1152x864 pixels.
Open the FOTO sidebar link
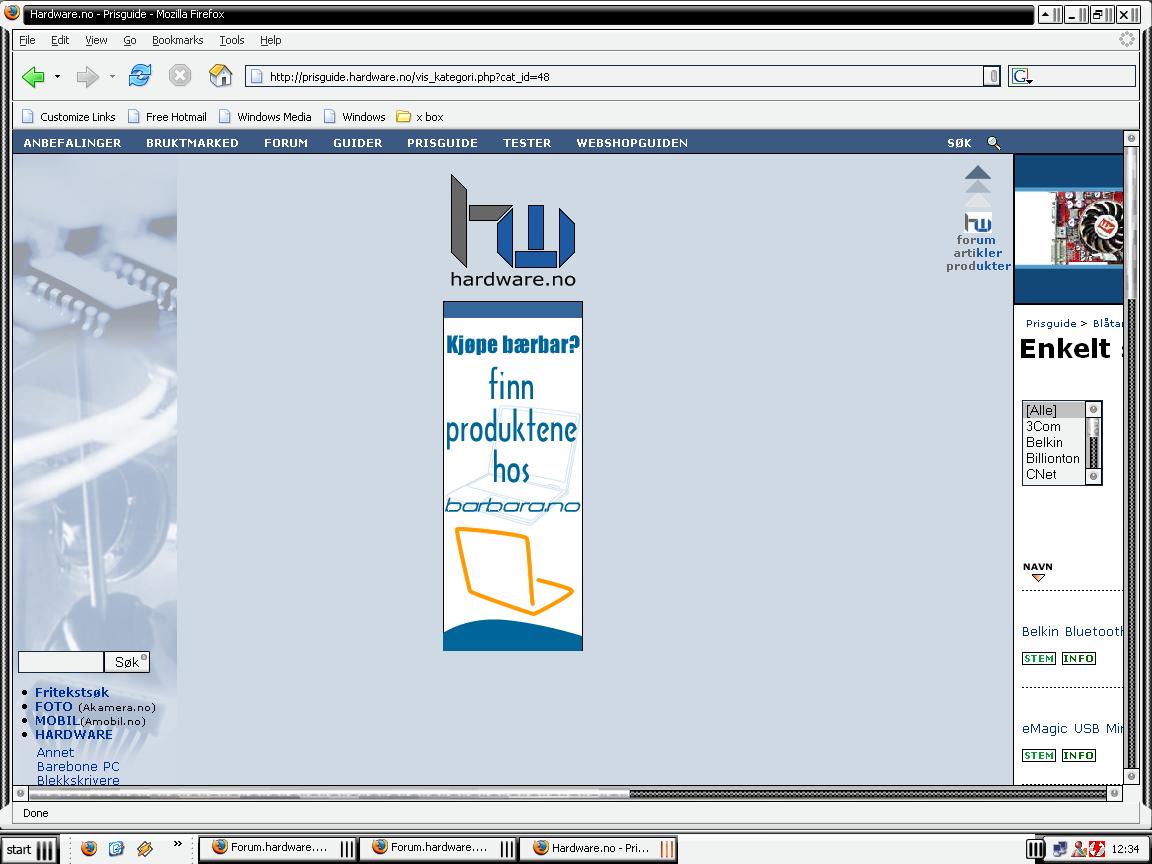(x=54, y=707)
